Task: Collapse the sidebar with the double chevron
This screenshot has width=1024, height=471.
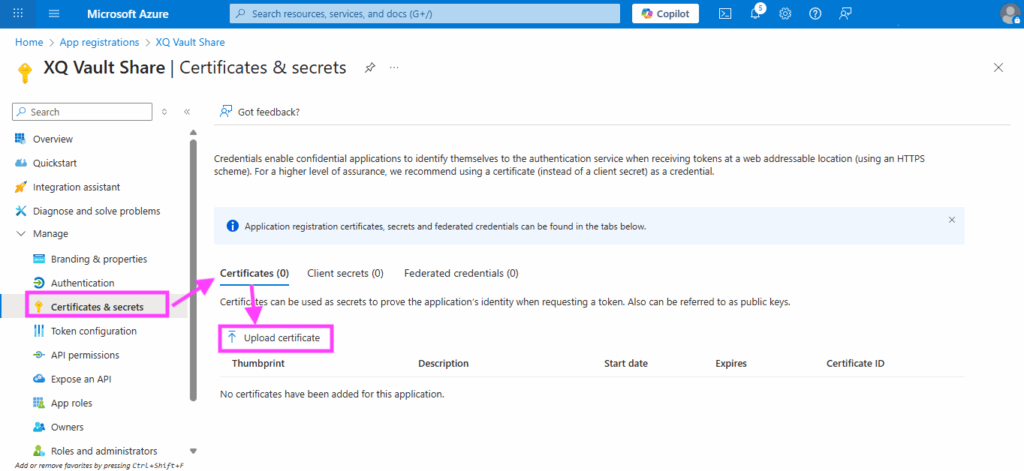Action: coord(187,112)
